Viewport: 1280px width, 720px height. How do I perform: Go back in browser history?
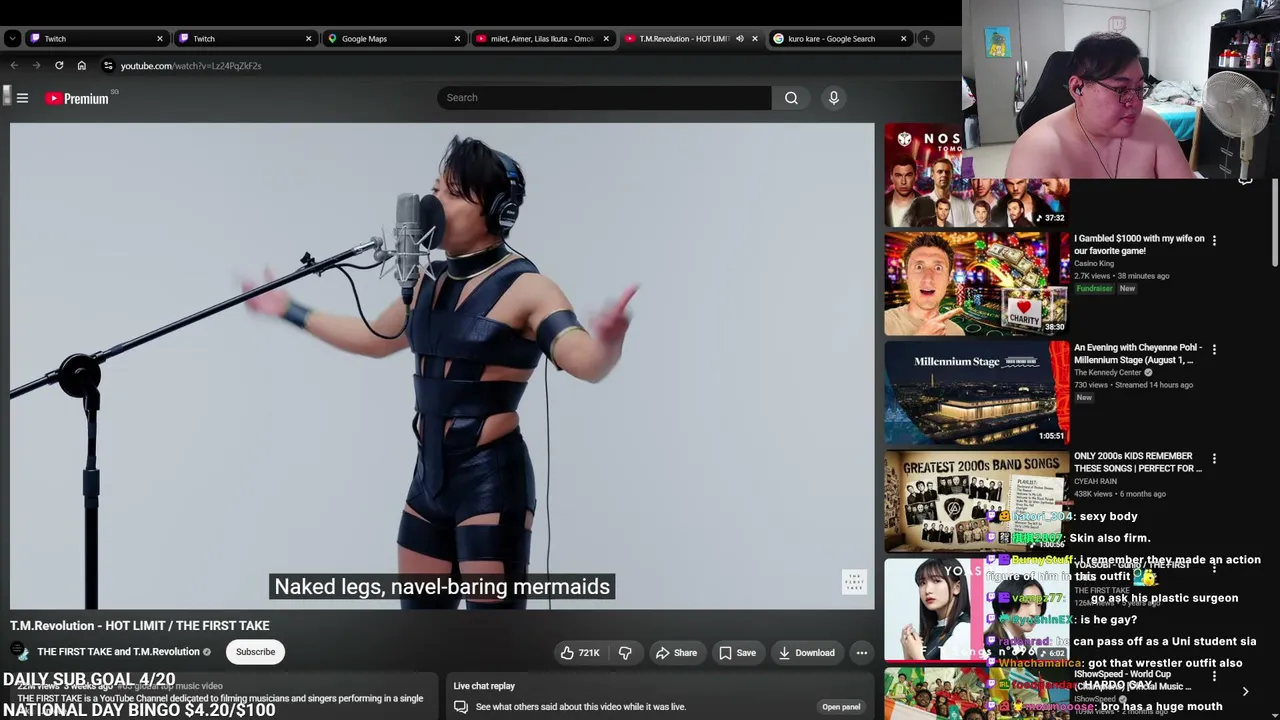[14, 66]
